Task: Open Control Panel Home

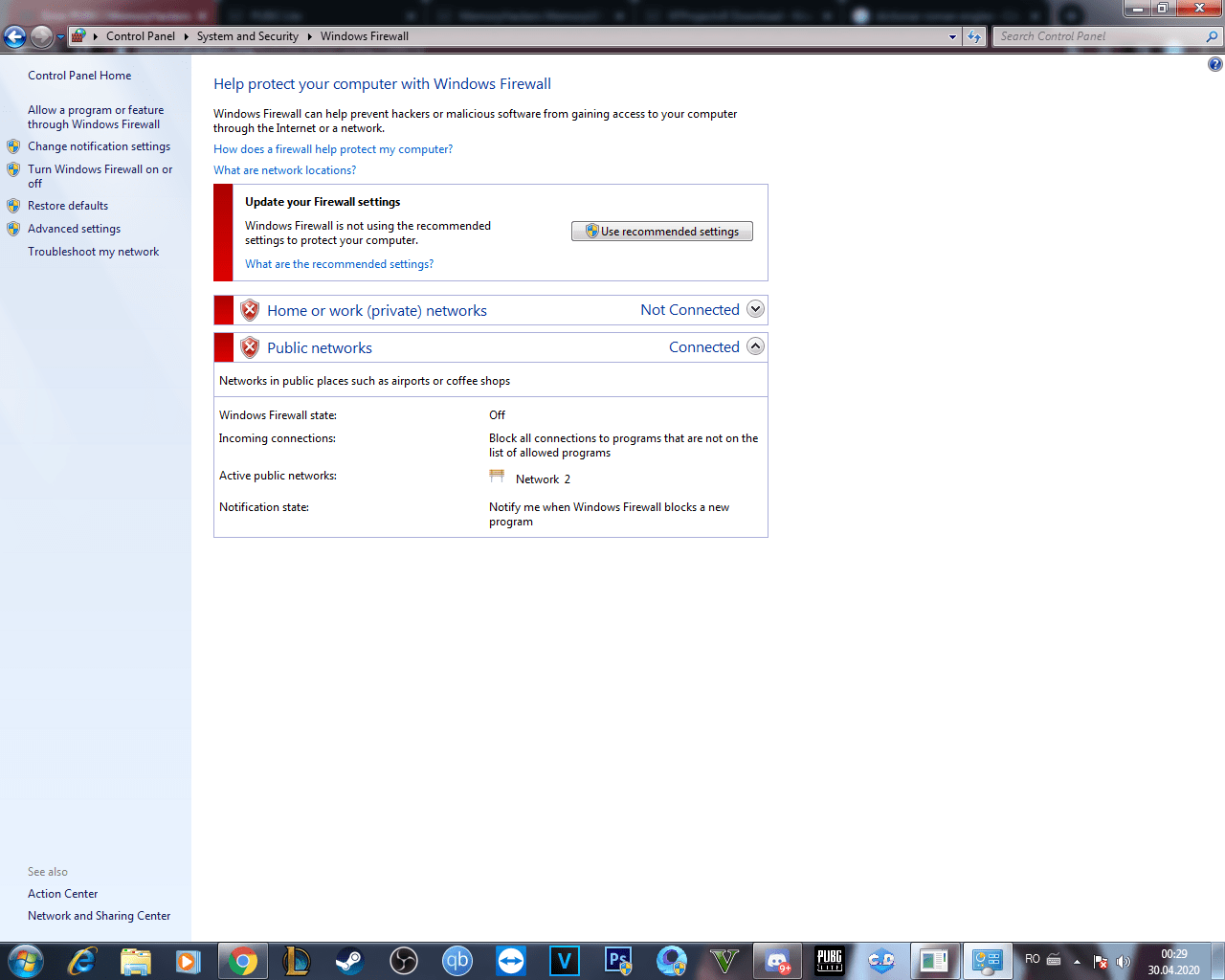Action: click(x=79, y=76)
